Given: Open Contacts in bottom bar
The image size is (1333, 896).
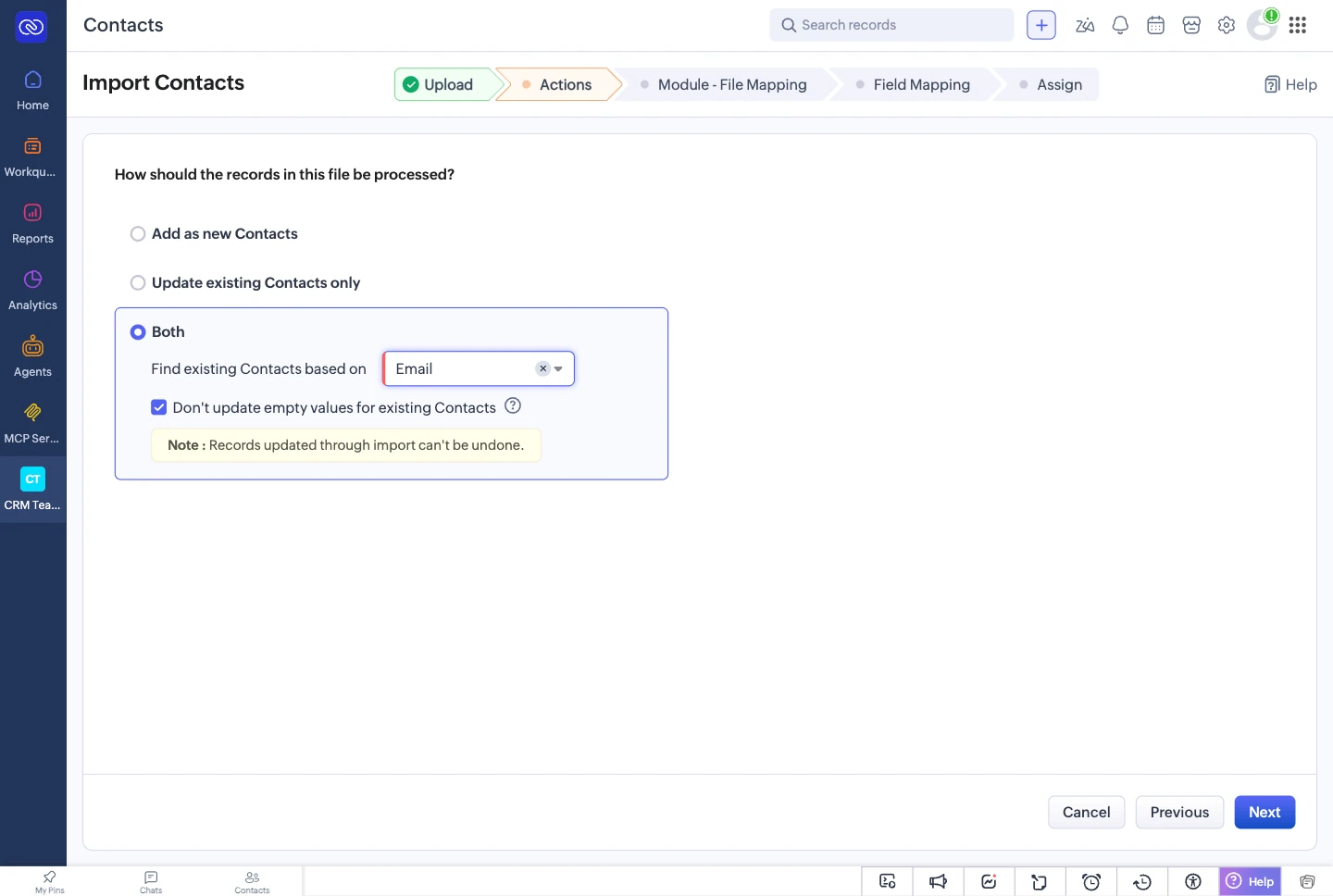Looking at the screenshot, I should [252, 882].
